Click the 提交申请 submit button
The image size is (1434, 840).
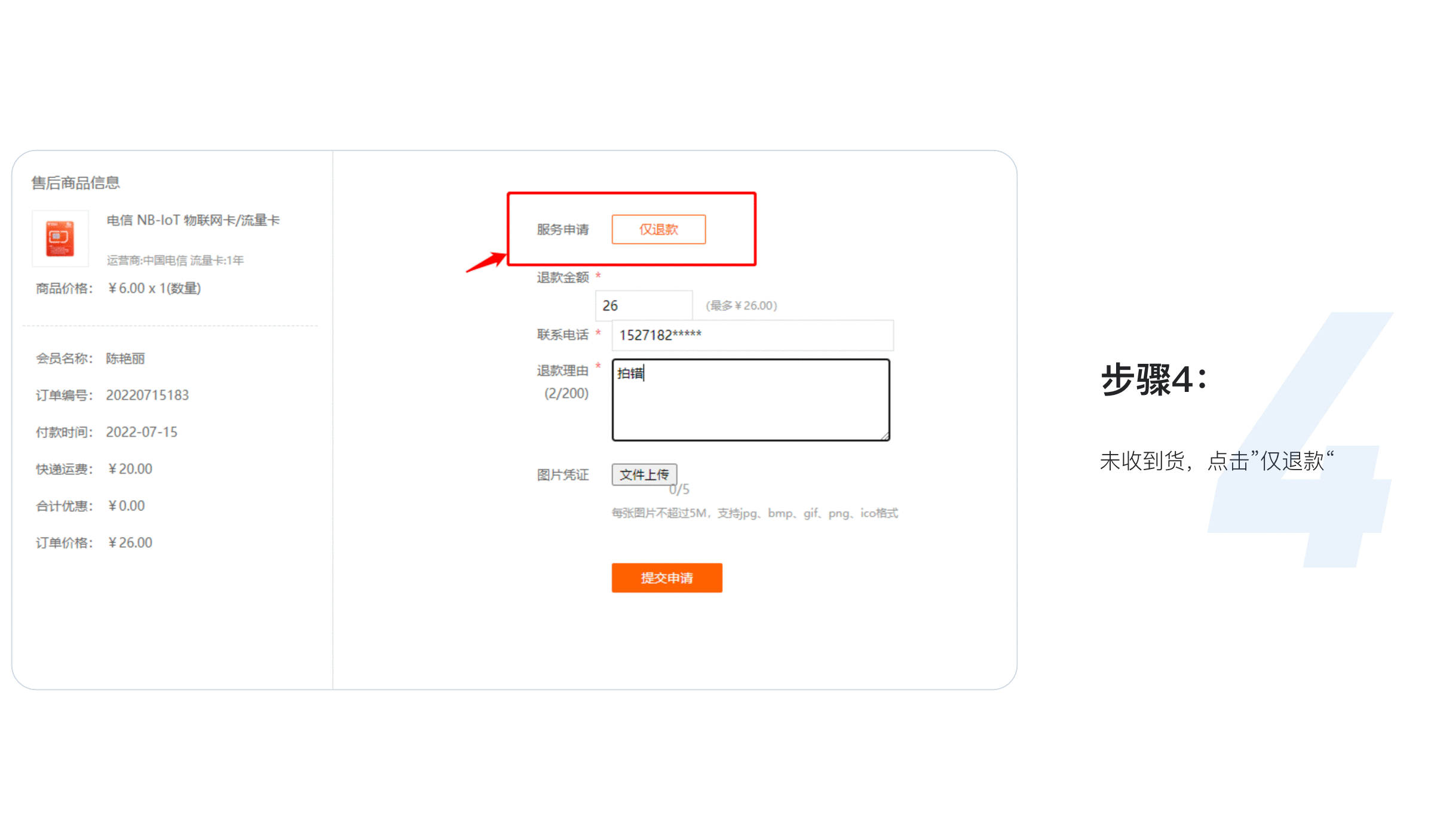[667, 578]
